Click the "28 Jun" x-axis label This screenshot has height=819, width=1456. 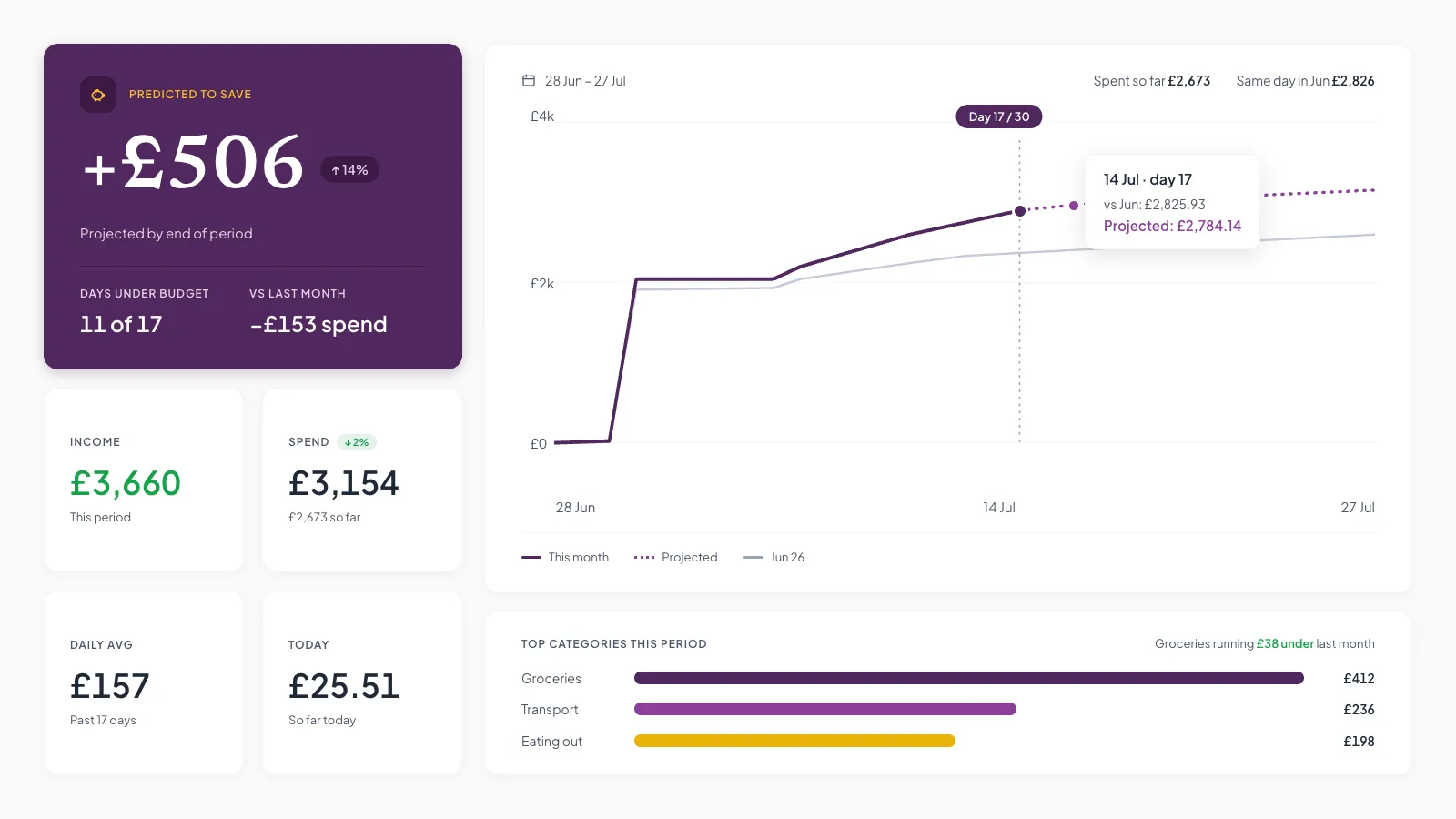[x=575, y=508]
